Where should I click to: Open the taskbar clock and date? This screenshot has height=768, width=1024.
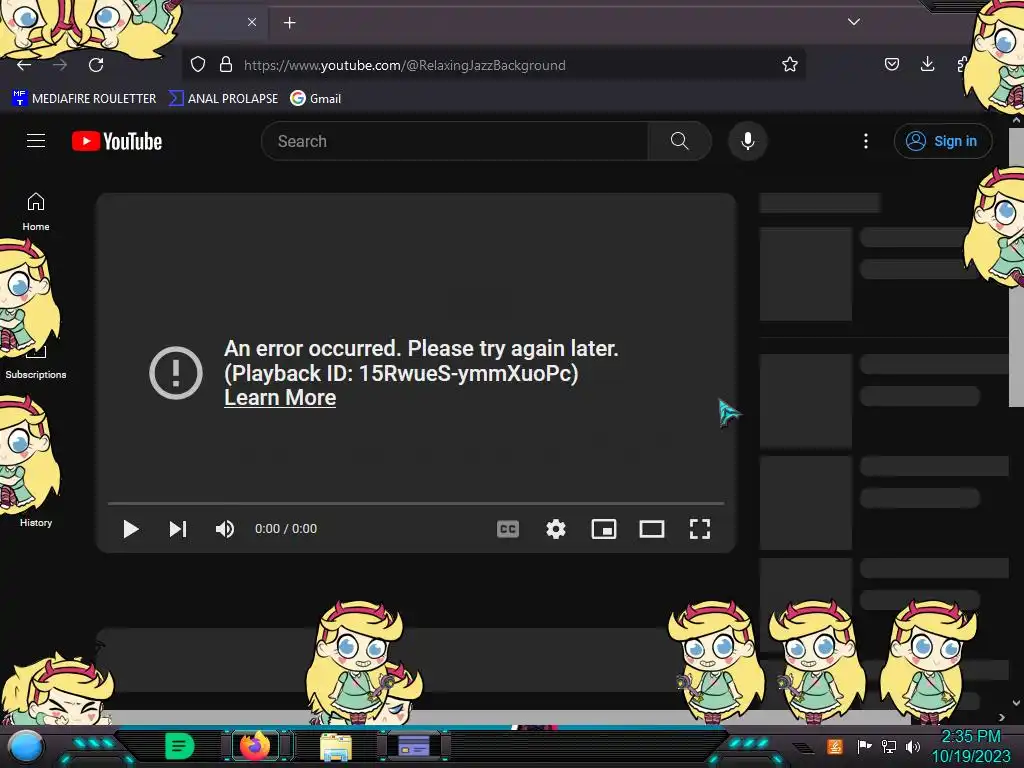tap(970, 746)
